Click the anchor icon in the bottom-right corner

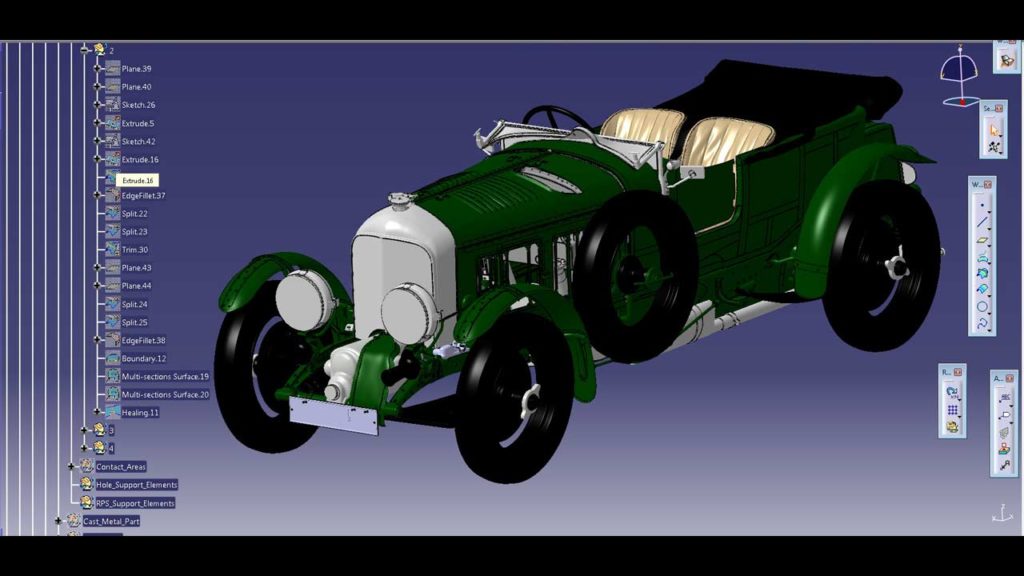click(1002, 515)
